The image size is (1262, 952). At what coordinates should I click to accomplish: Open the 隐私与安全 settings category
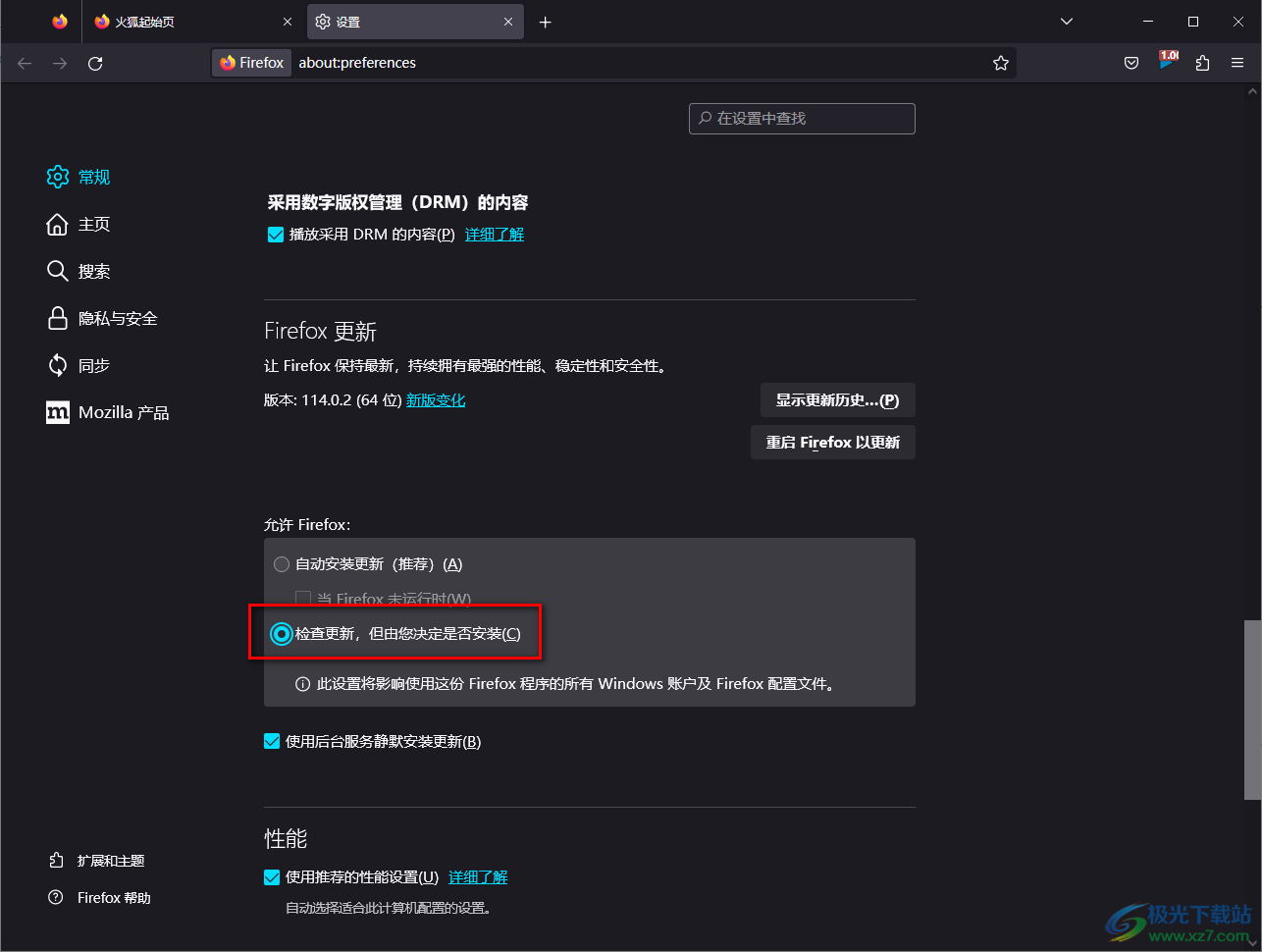click(102, 318)
